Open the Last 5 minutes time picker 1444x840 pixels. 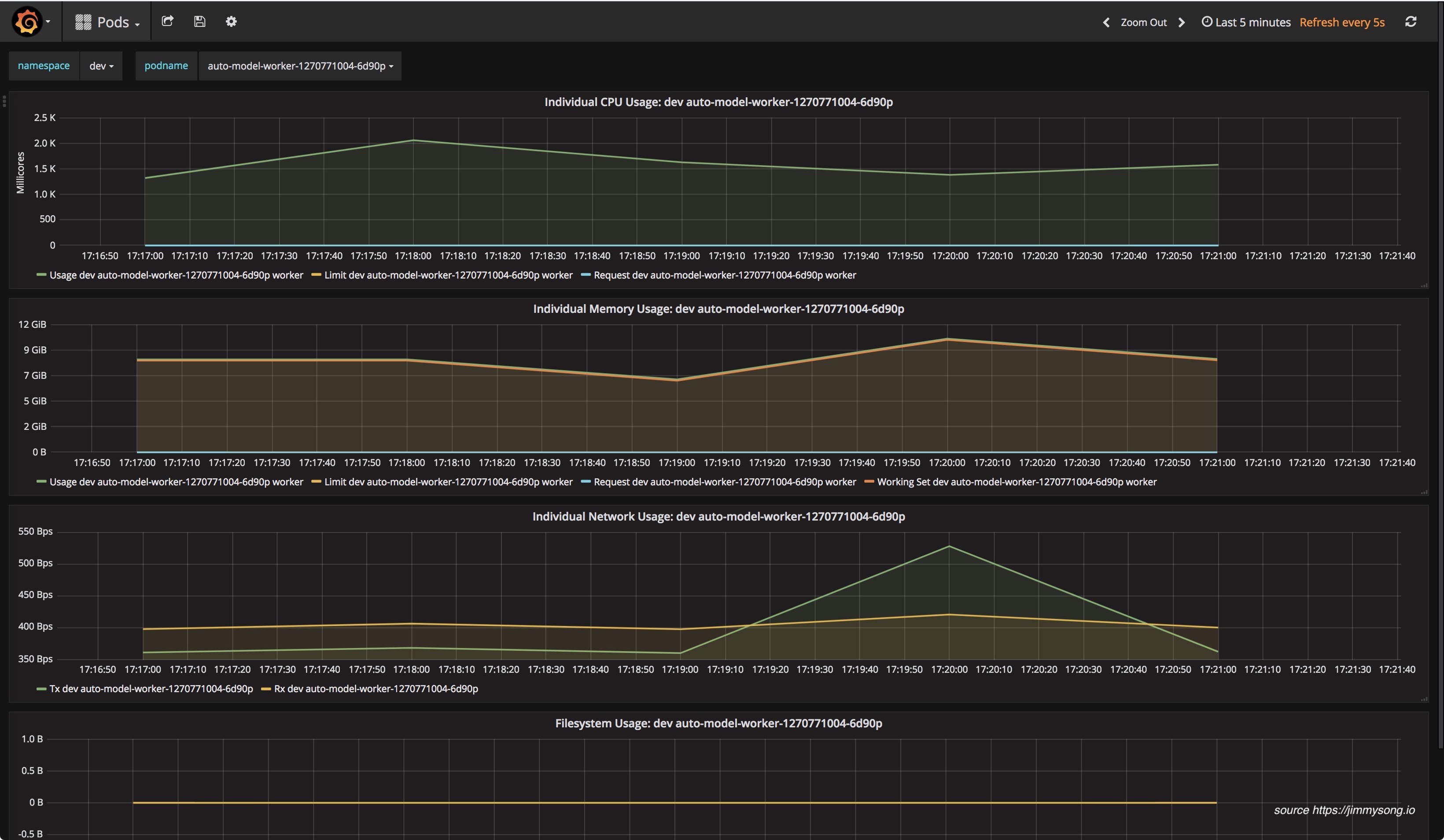click(x=1246, y=22)
